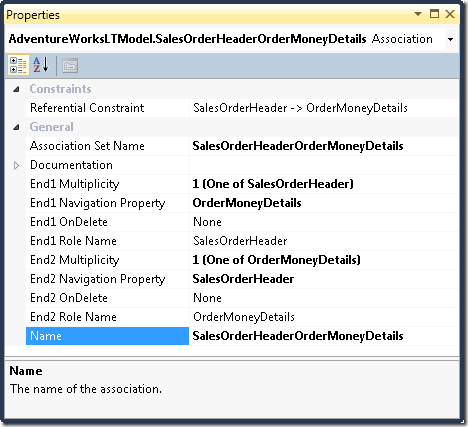The height and width of the screenshot is (427, 468).
Task: Click End2 Role Name value OrderMoneyDetails
Action: coord(244,317)
